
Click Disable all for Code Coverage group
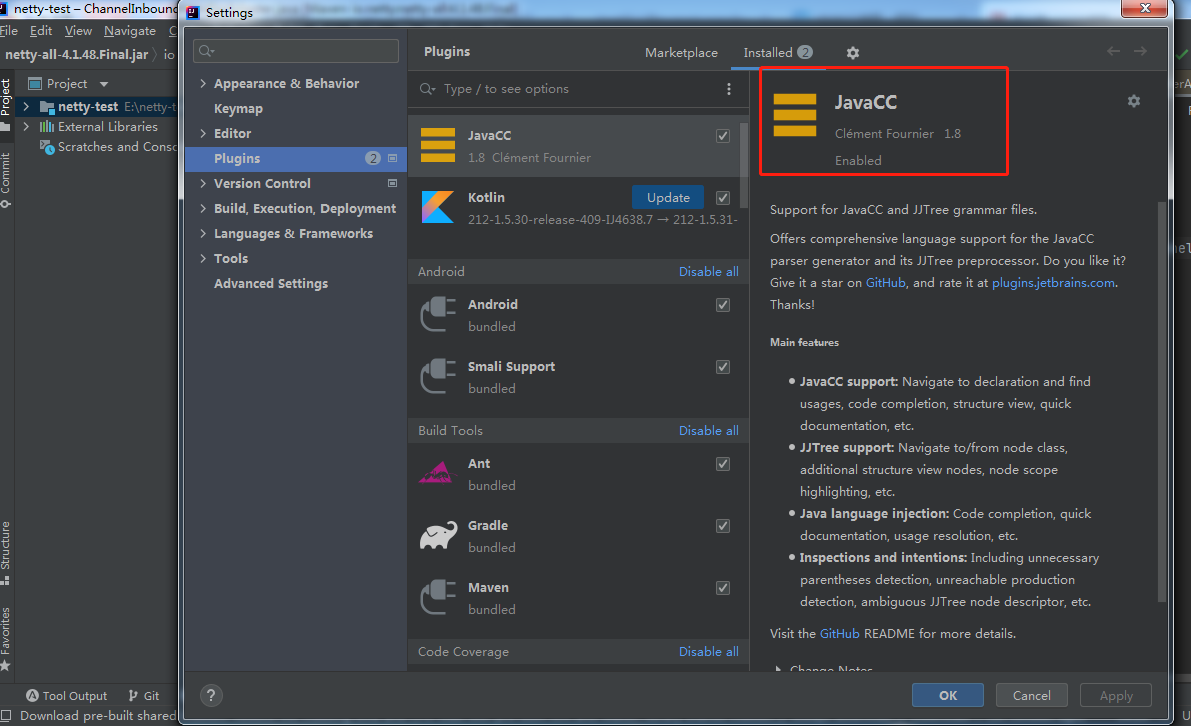pyautogui.click(x=709, y=652)
